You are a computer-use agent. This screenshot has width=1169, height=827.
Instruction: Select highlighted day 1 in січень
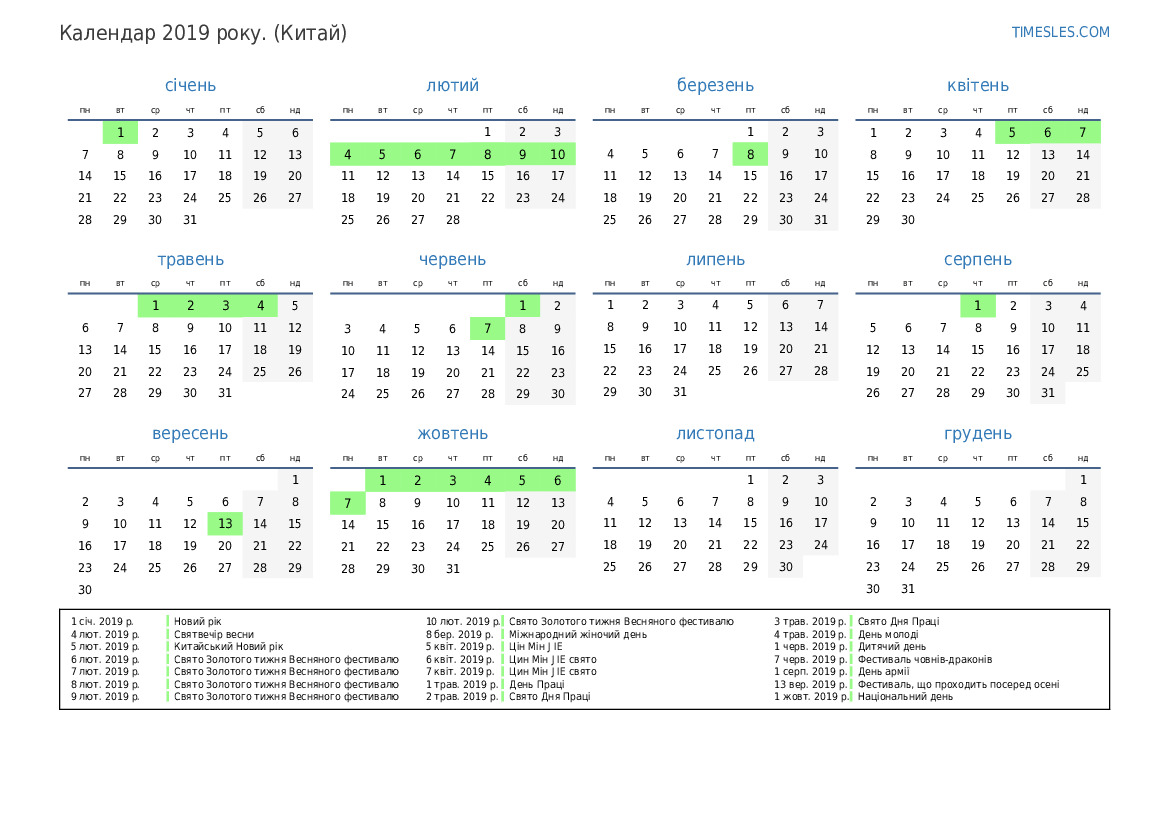pyautogui.click(x=120, y=132)
